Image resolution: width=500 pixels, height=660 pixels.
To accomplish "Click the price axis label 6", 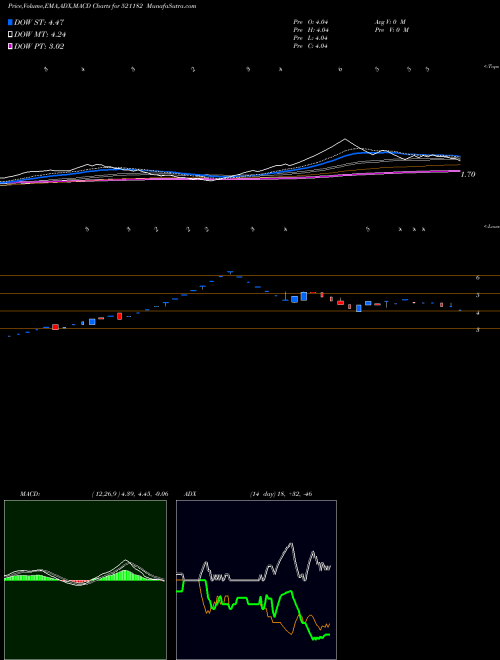I will [x=478, y=277].
